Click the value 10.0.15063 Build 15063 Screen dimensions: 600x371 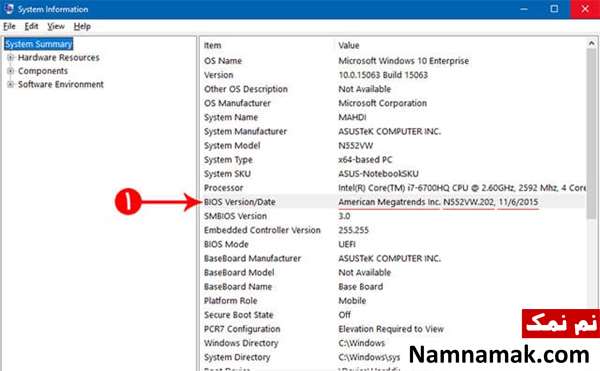coord(383,75)
